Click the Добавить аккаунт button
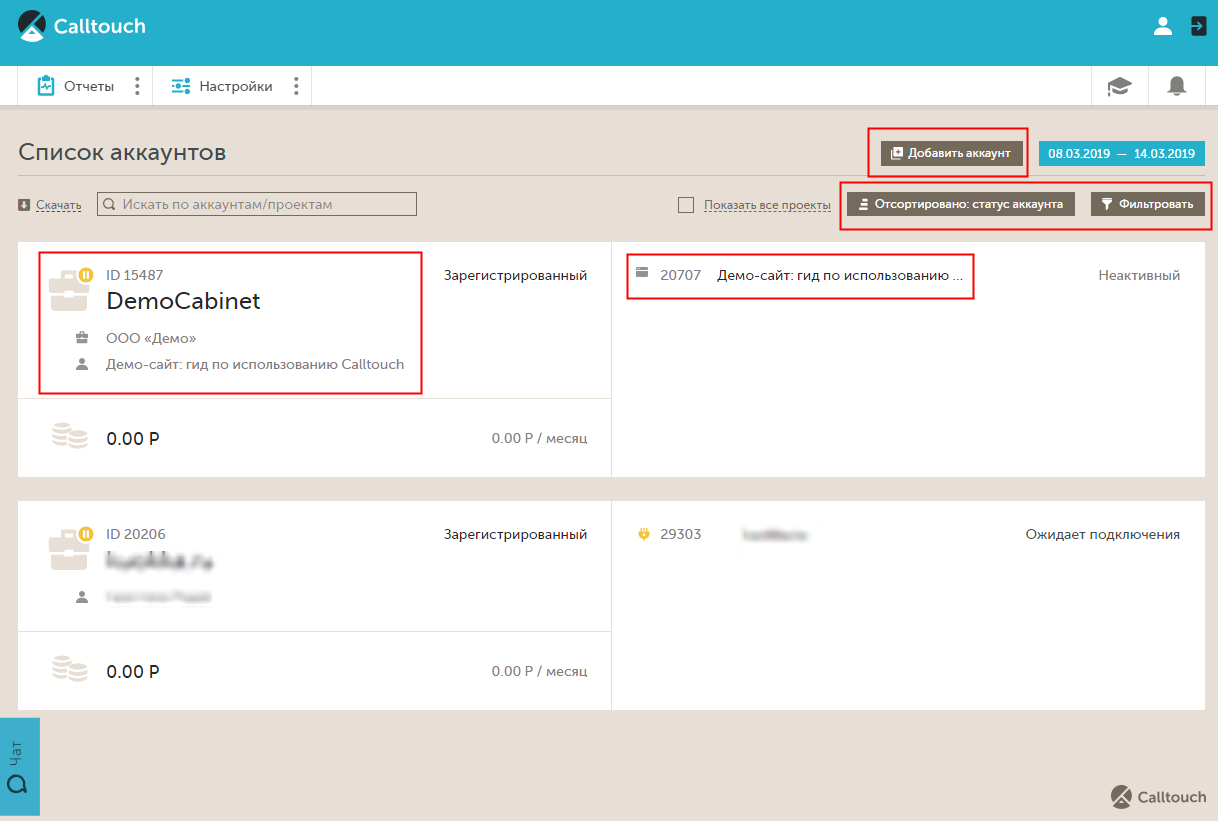The height and width of the screenshot is (821, 1218). (x=951, y=153)
